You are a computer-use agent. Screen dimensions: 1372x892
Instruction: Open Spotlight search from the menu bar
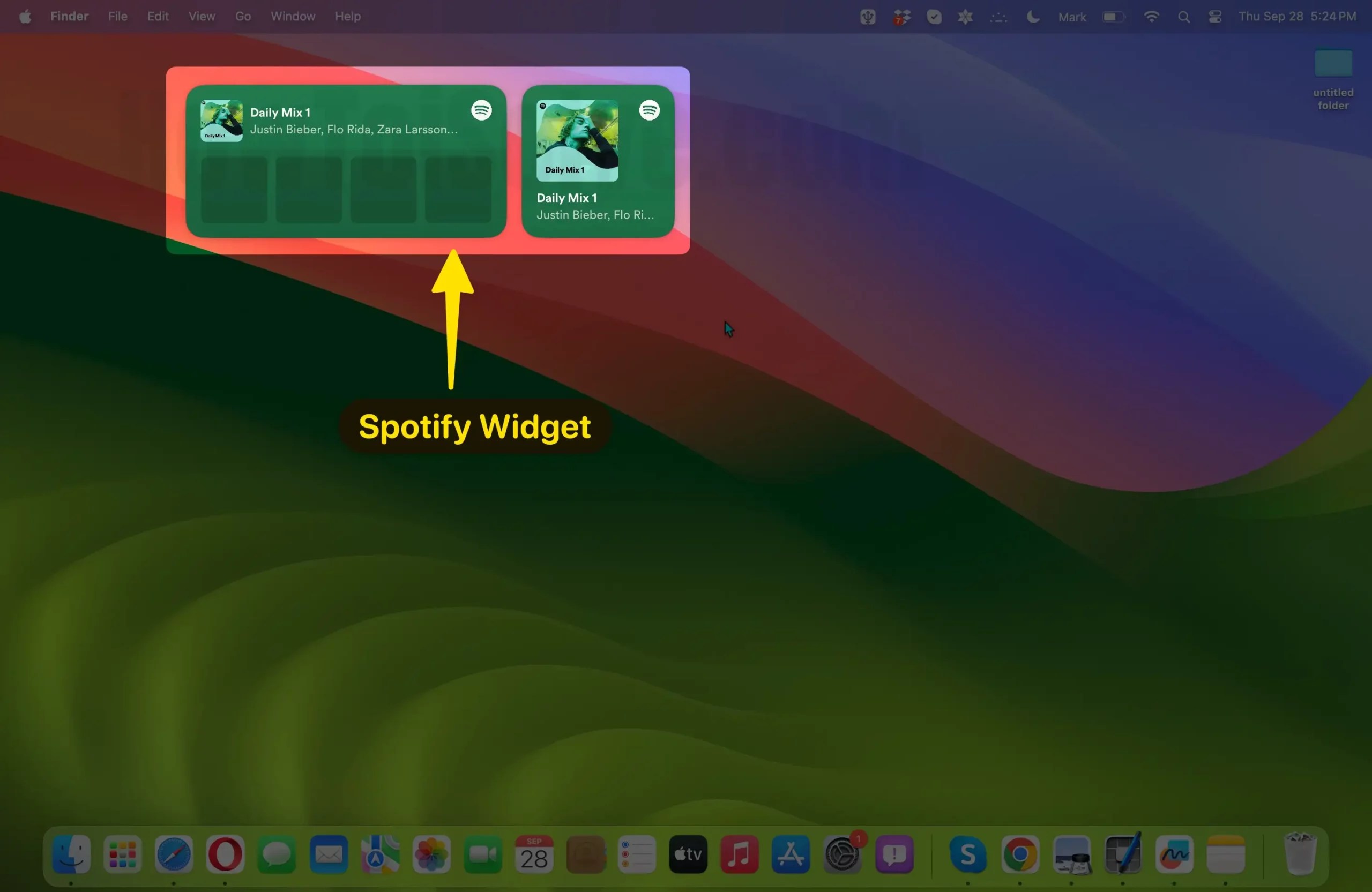click(x=1183, y=17)
